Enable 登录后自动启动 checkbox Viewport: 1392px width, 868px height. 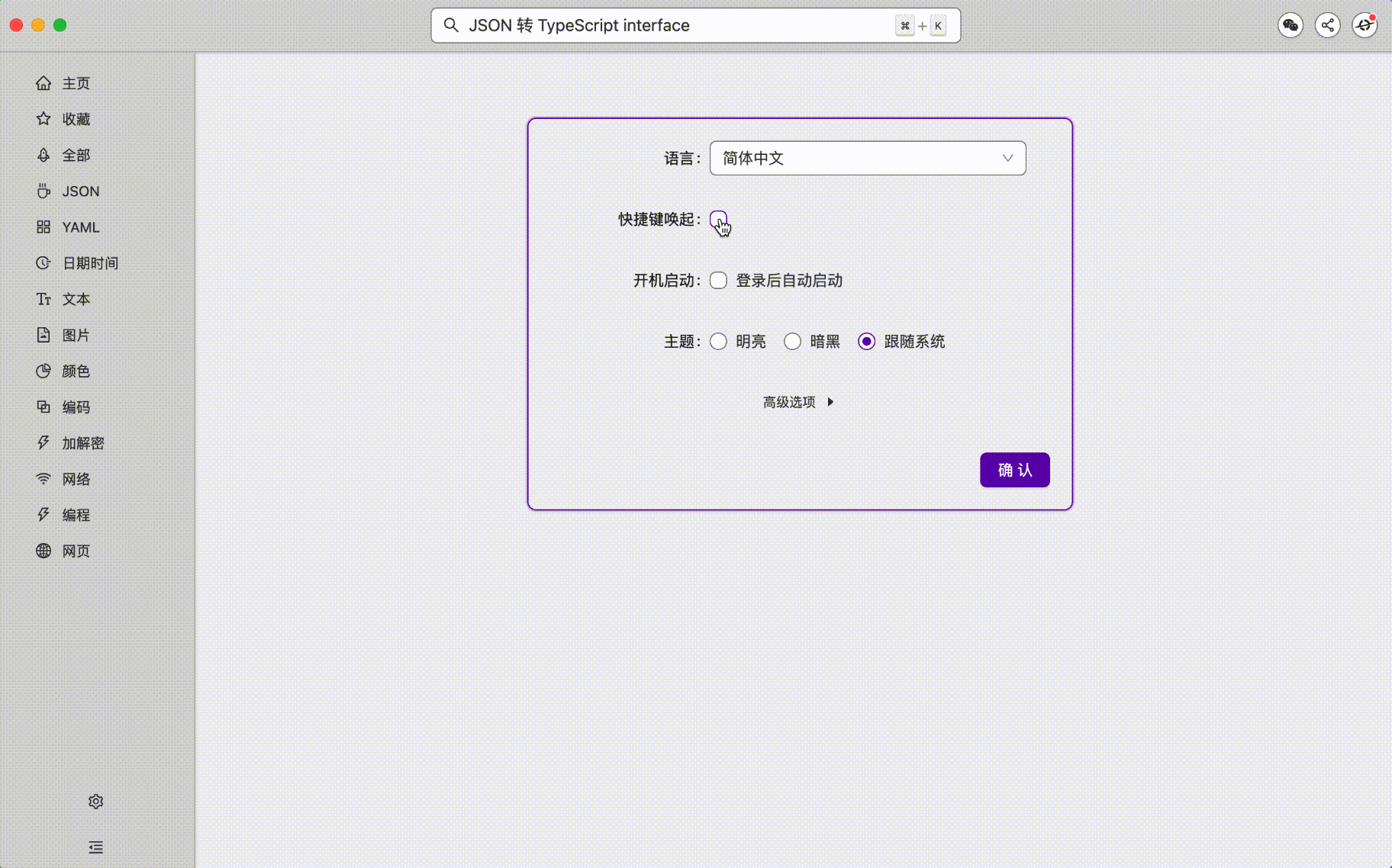pos(718,280)
